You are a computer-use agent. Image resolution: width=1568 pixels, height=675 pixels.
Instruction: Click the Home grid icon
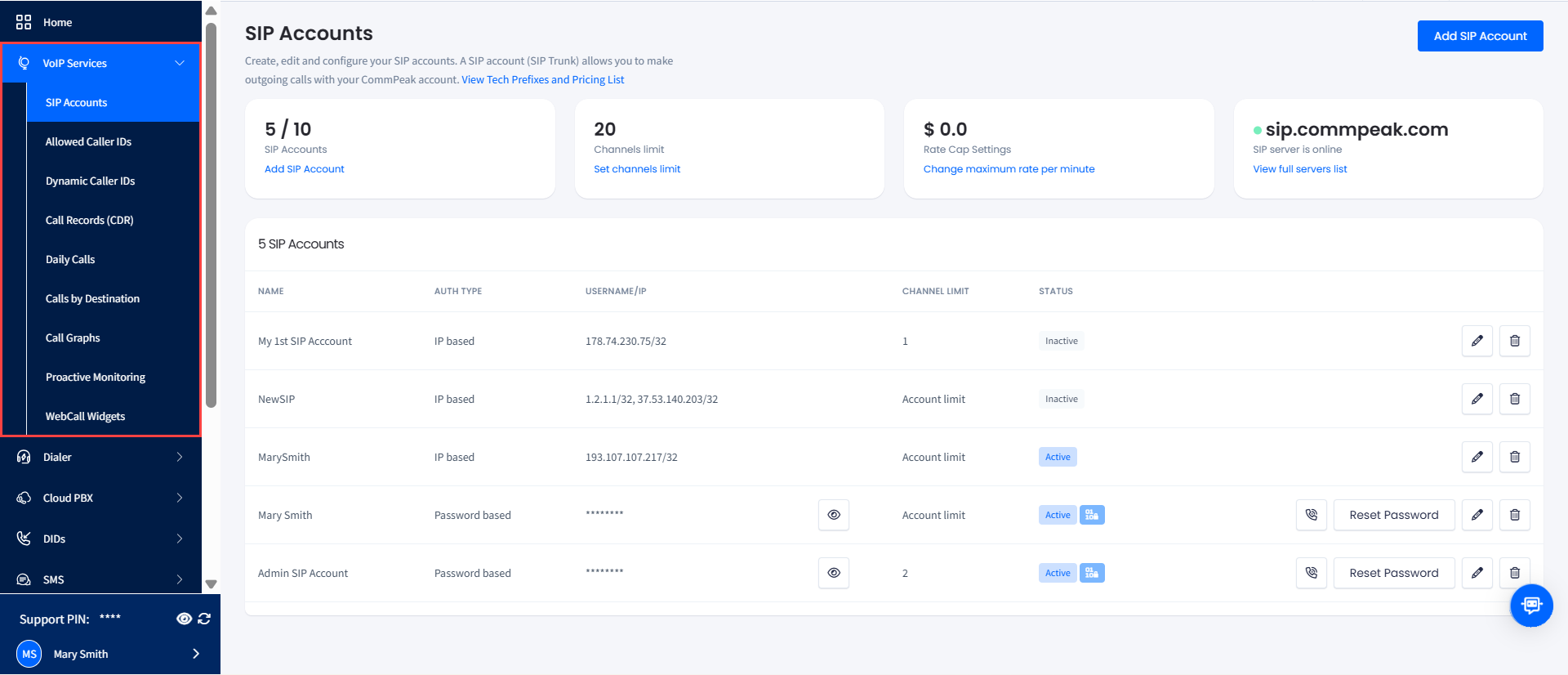pos(24,22)
